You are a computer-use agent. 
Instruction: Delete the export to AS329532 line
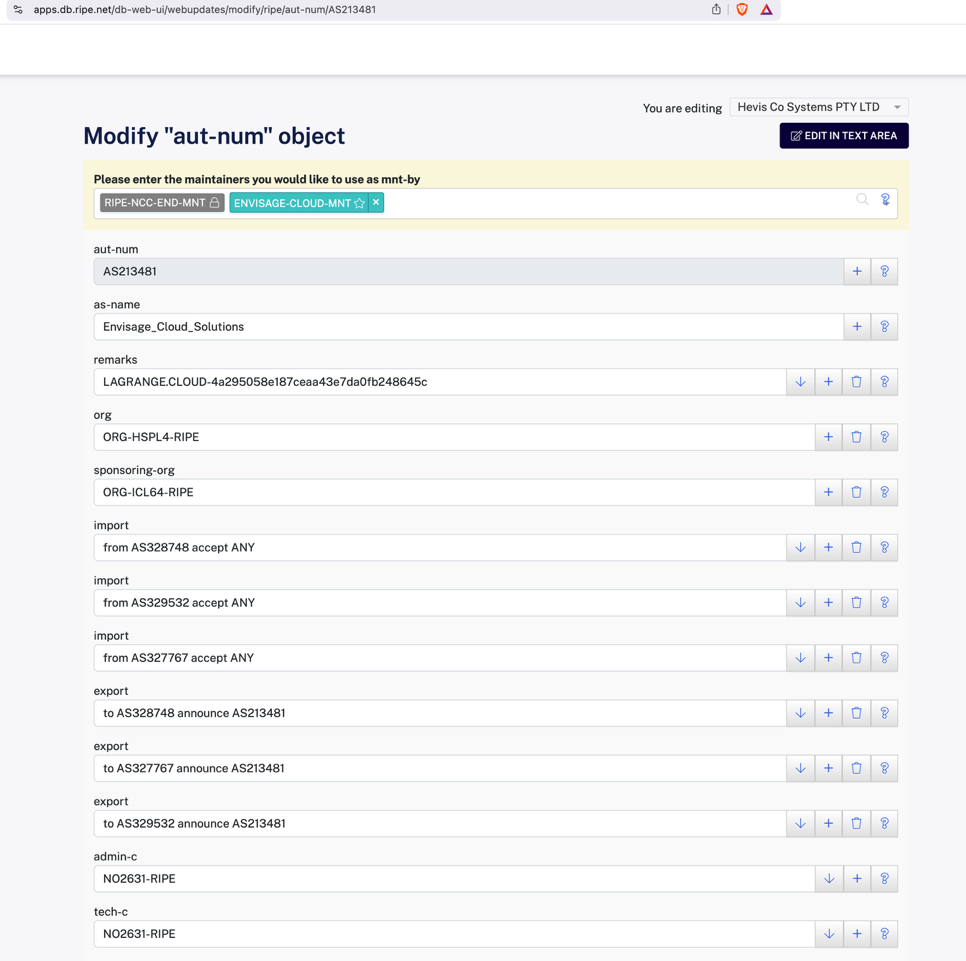coord(856,824)
